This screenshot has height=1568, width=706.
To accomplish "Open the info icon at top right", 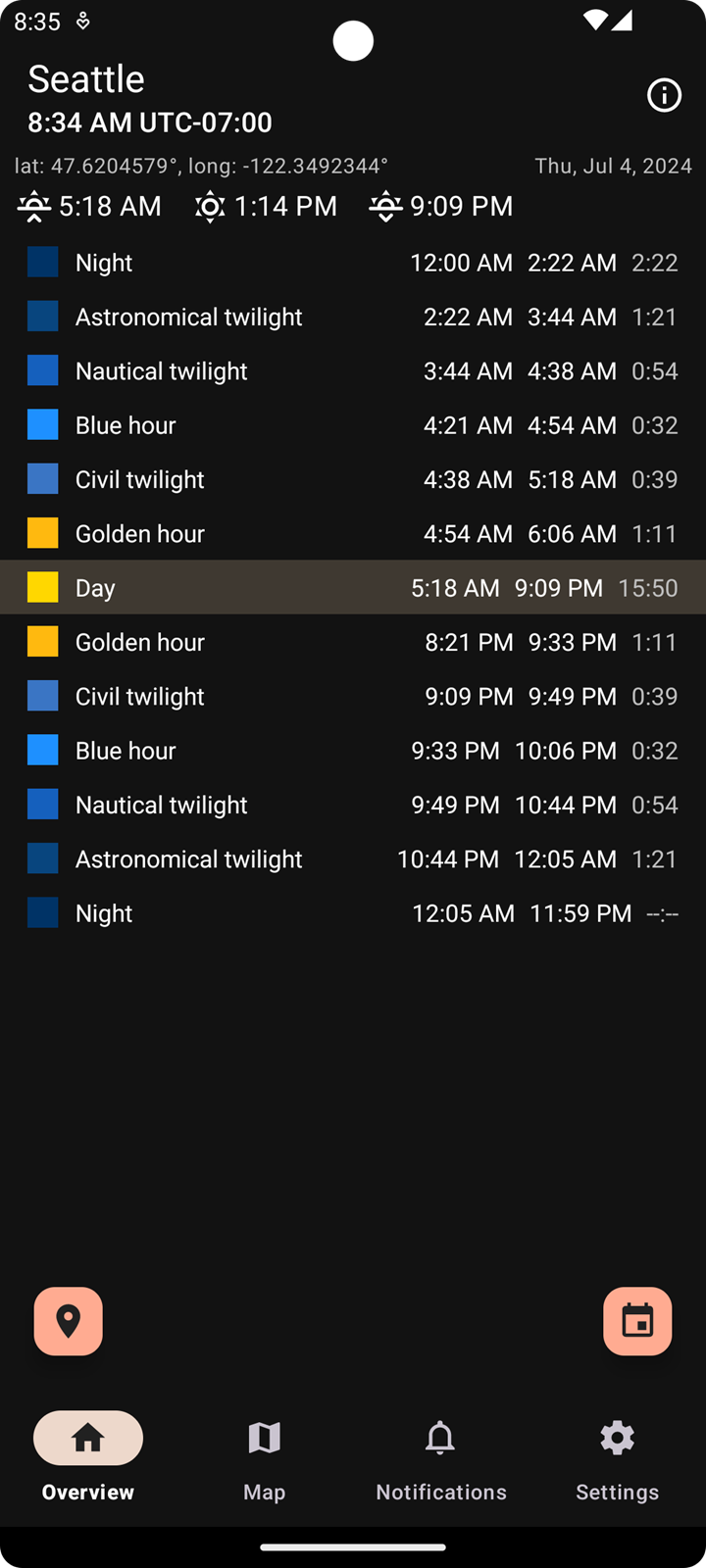I will click(x=664, y=95).
